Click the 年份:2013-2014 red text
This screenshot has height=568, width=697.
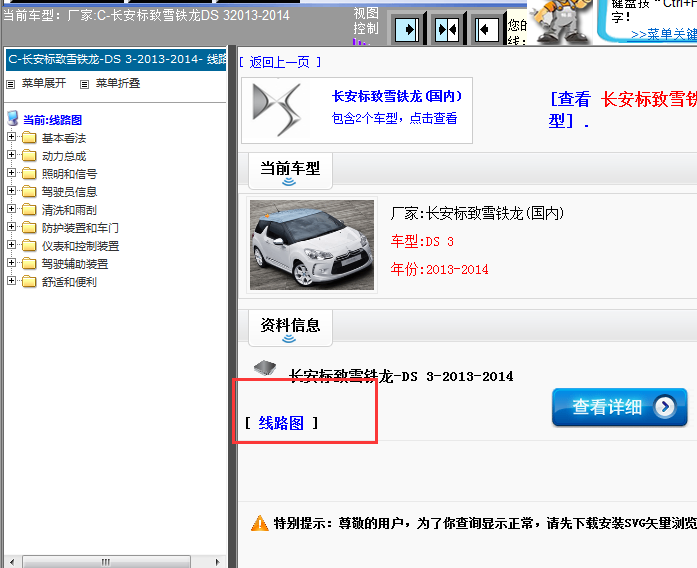coord(439,269)
